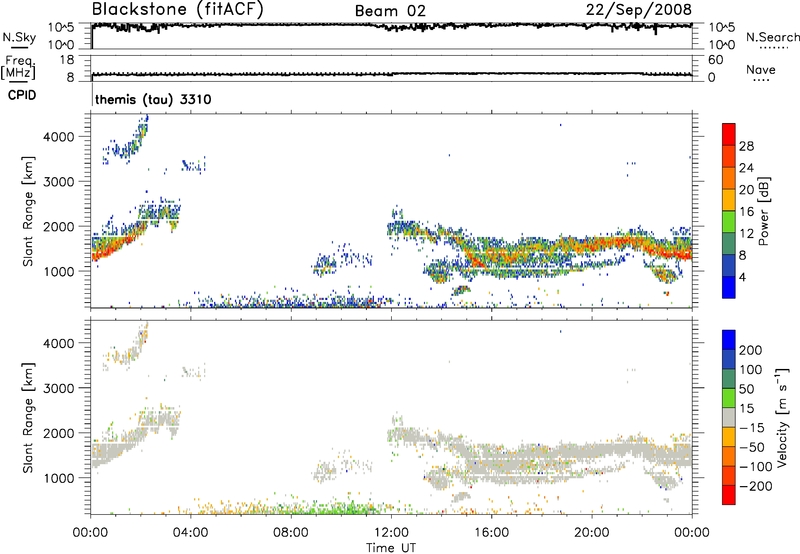Click the '18' frequency axis tick label

click(x=67, y=60)
